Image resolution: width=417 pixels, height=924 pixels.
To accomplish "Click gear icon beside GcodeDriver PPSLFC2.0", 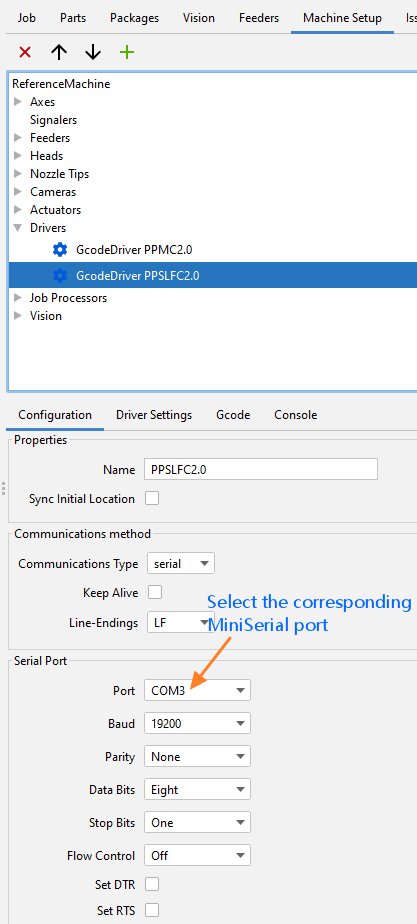I will pyautogui.click(x=59, y=275).
